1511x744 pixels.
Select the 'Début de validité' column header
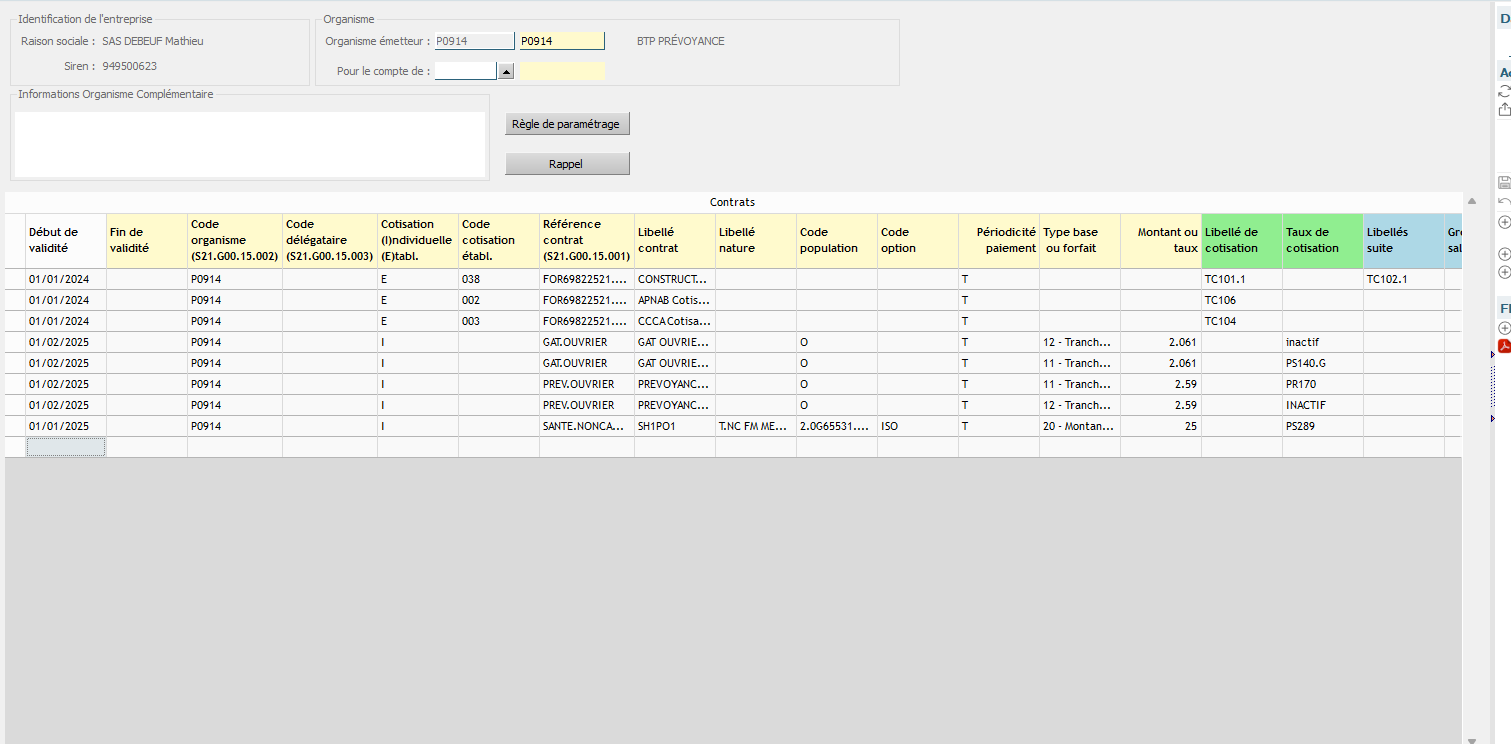pos(65,240)
